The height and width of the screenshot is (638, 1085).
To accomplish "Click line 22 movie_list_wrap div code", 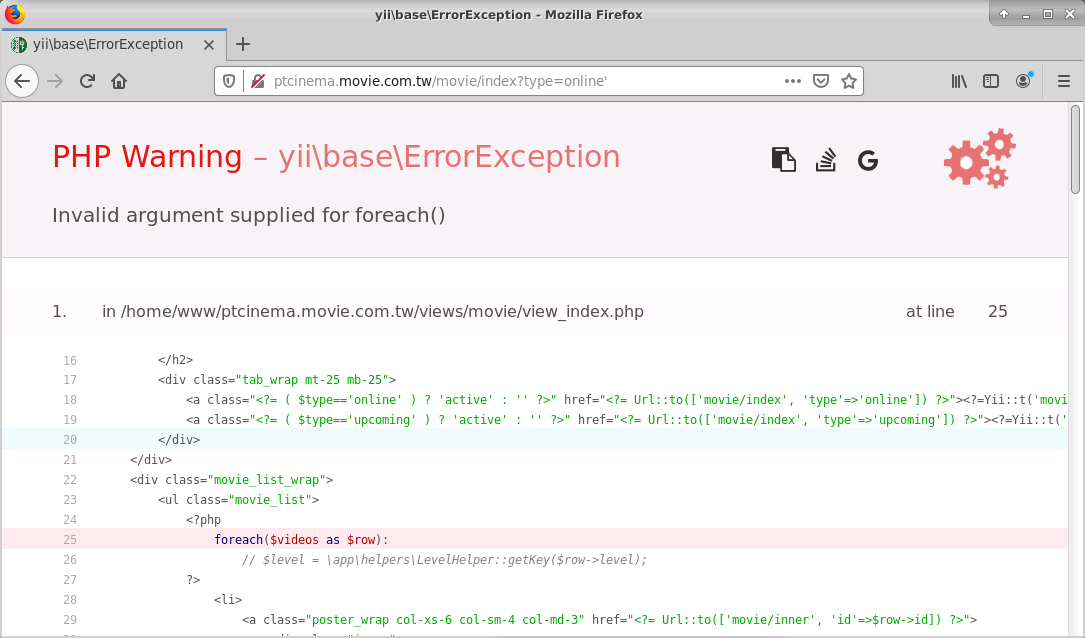I will tap(231, 480).
